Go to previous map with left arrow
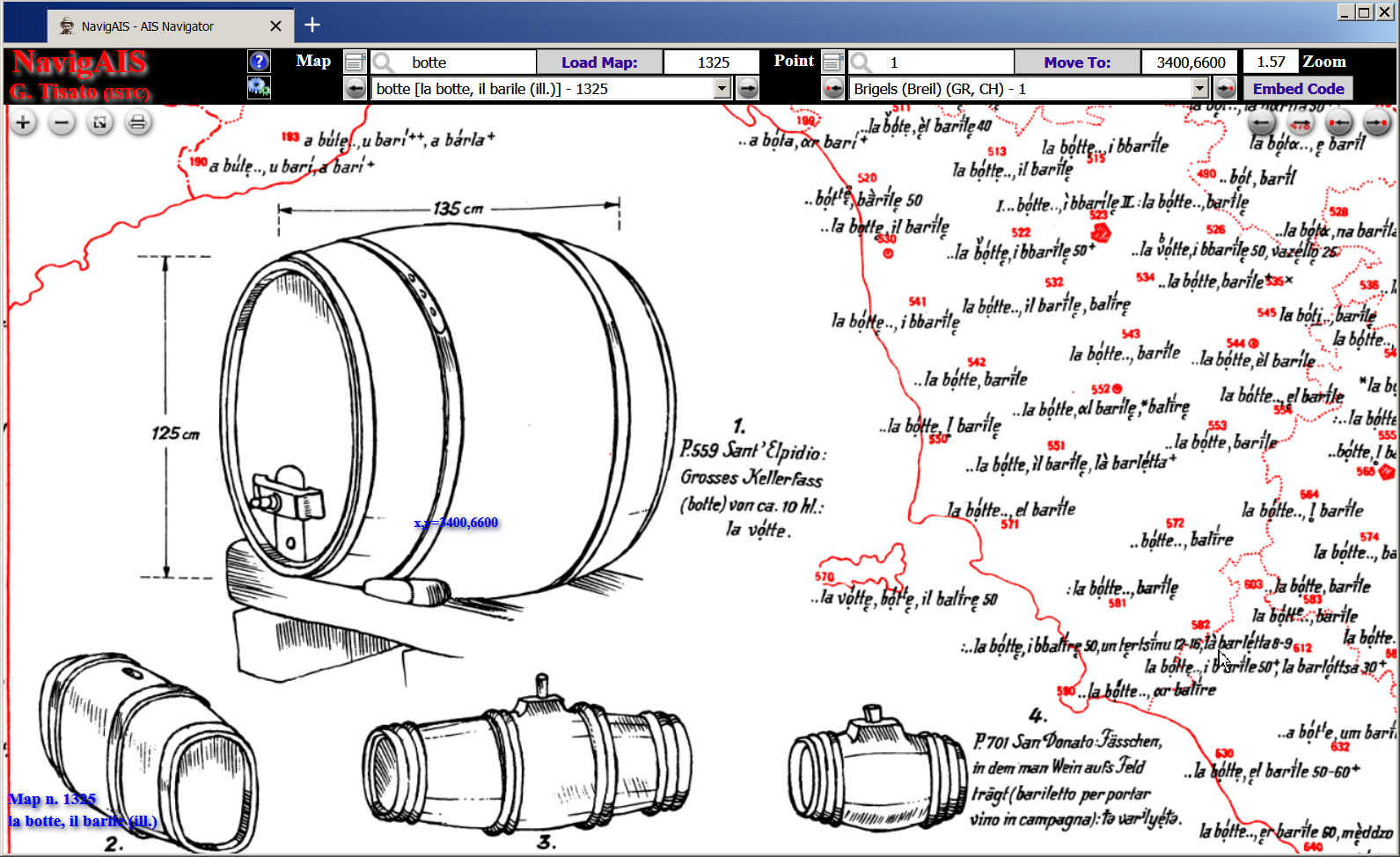1400x857 pixels. (x=355, y=88)
